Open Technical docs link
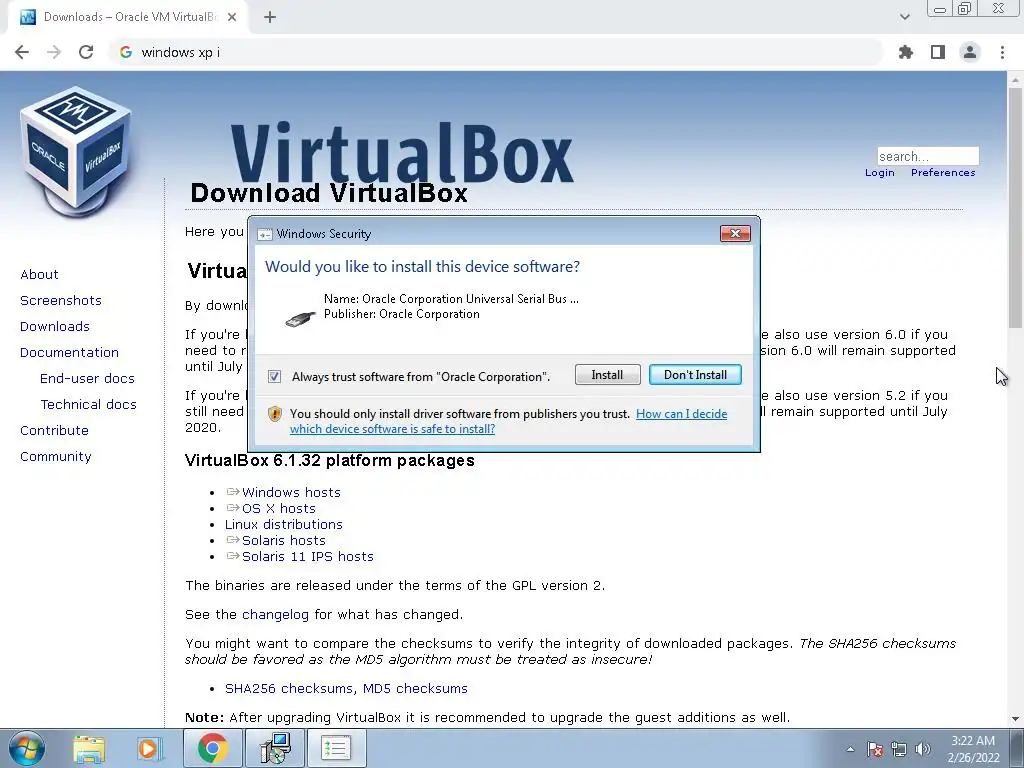This screenshot has width=1024, height=768. [x=88, y=405]
